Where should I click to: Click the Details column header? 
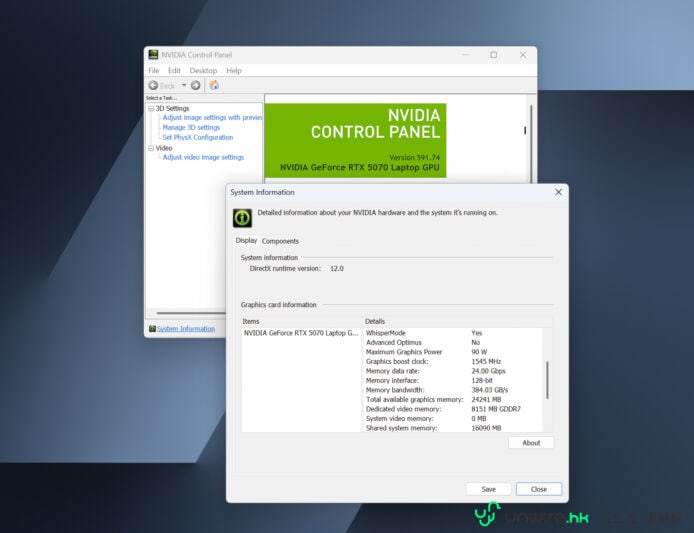[375, 321]
